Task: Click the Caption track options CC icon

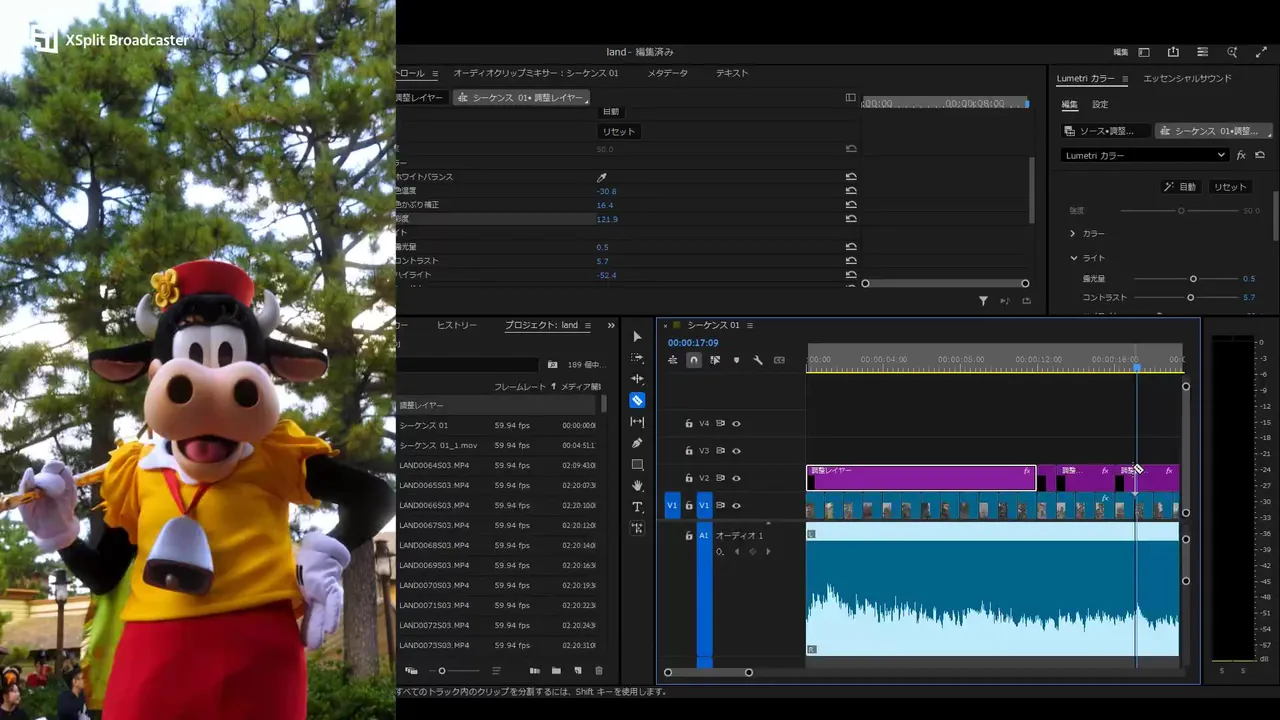Action: click(779, 360)
